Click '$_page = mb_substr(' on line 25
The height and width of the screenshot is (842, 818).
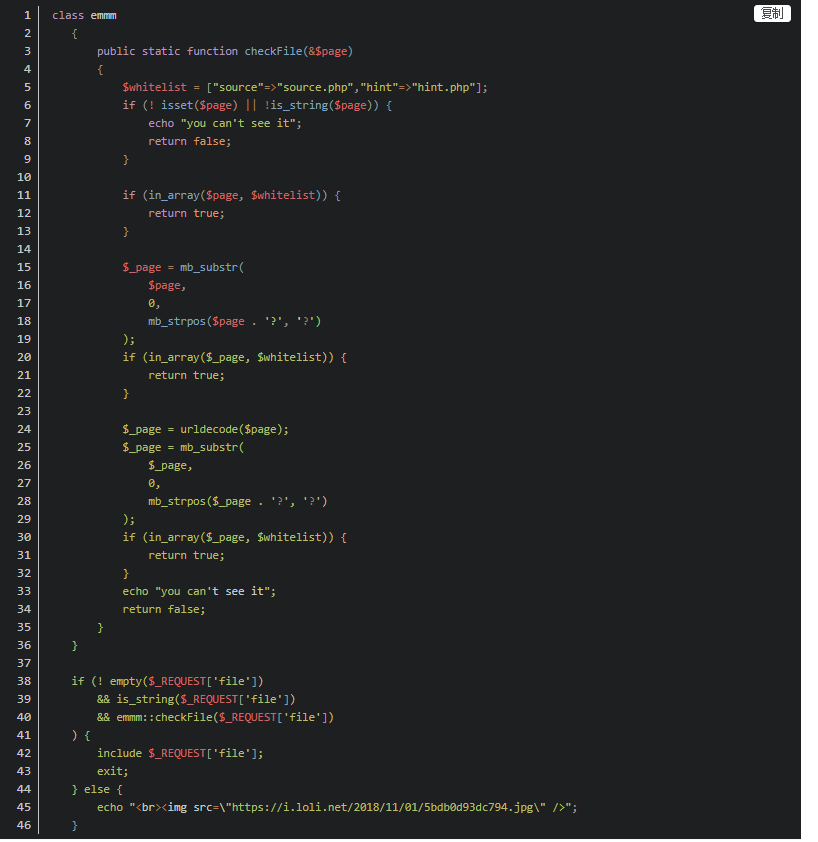click(183, 447)
